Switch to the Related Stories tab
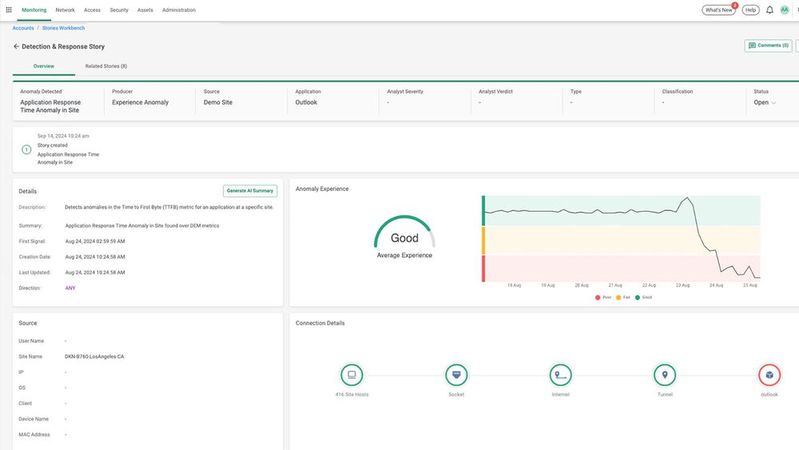This screenshot has width=799, height=450. (x=106, y=66)
